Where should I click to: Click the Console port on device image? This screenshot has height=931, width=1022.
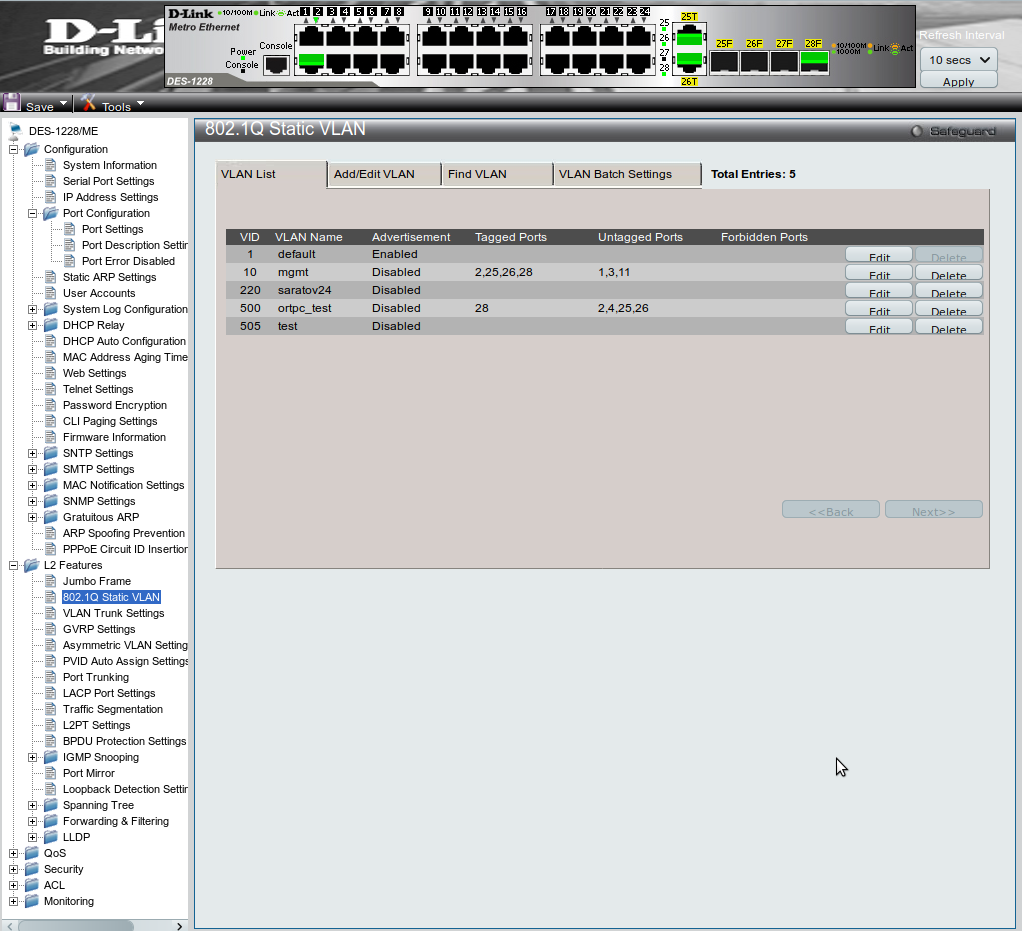pyautogui.click(x=276, y=65)
